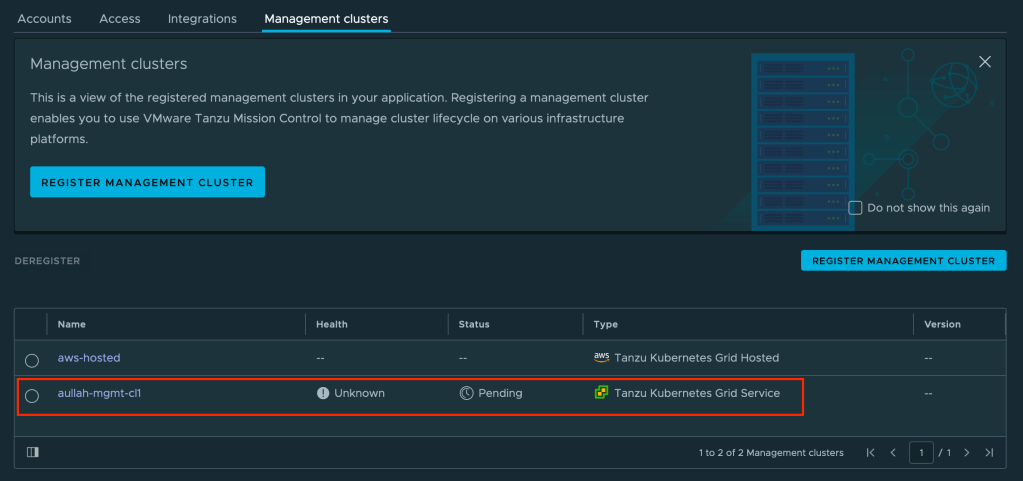
Task: Click the Tanzu Kubernetes Grid Service icon
Action: click(601, 394)
